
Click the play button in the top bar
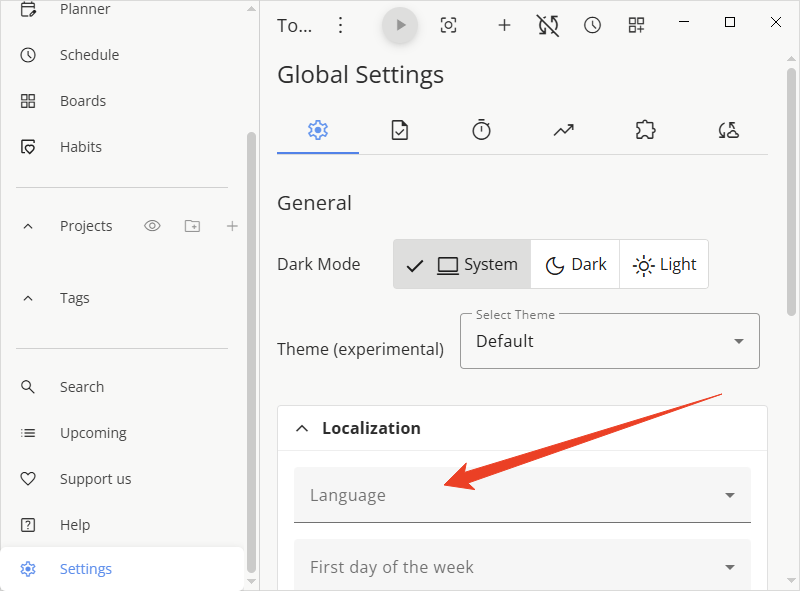[400, 25]
